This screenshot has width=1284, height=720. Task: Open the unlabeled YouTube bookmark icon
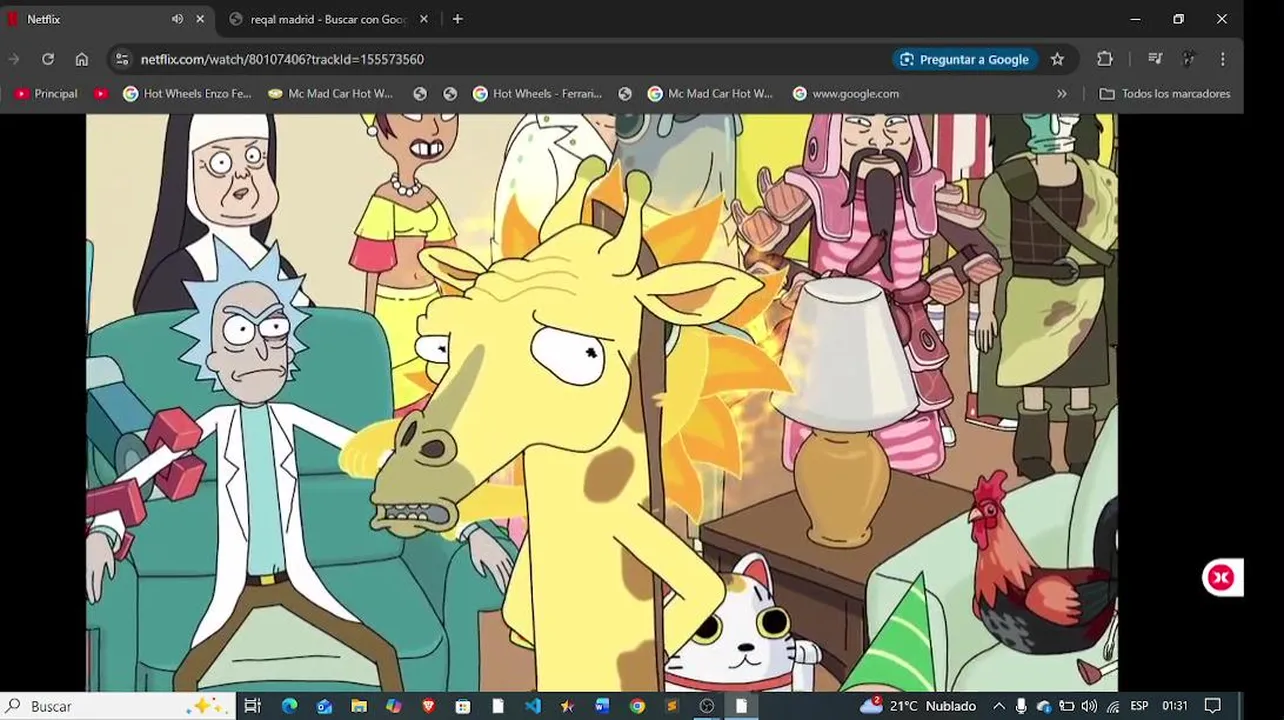tap(101, 93)
